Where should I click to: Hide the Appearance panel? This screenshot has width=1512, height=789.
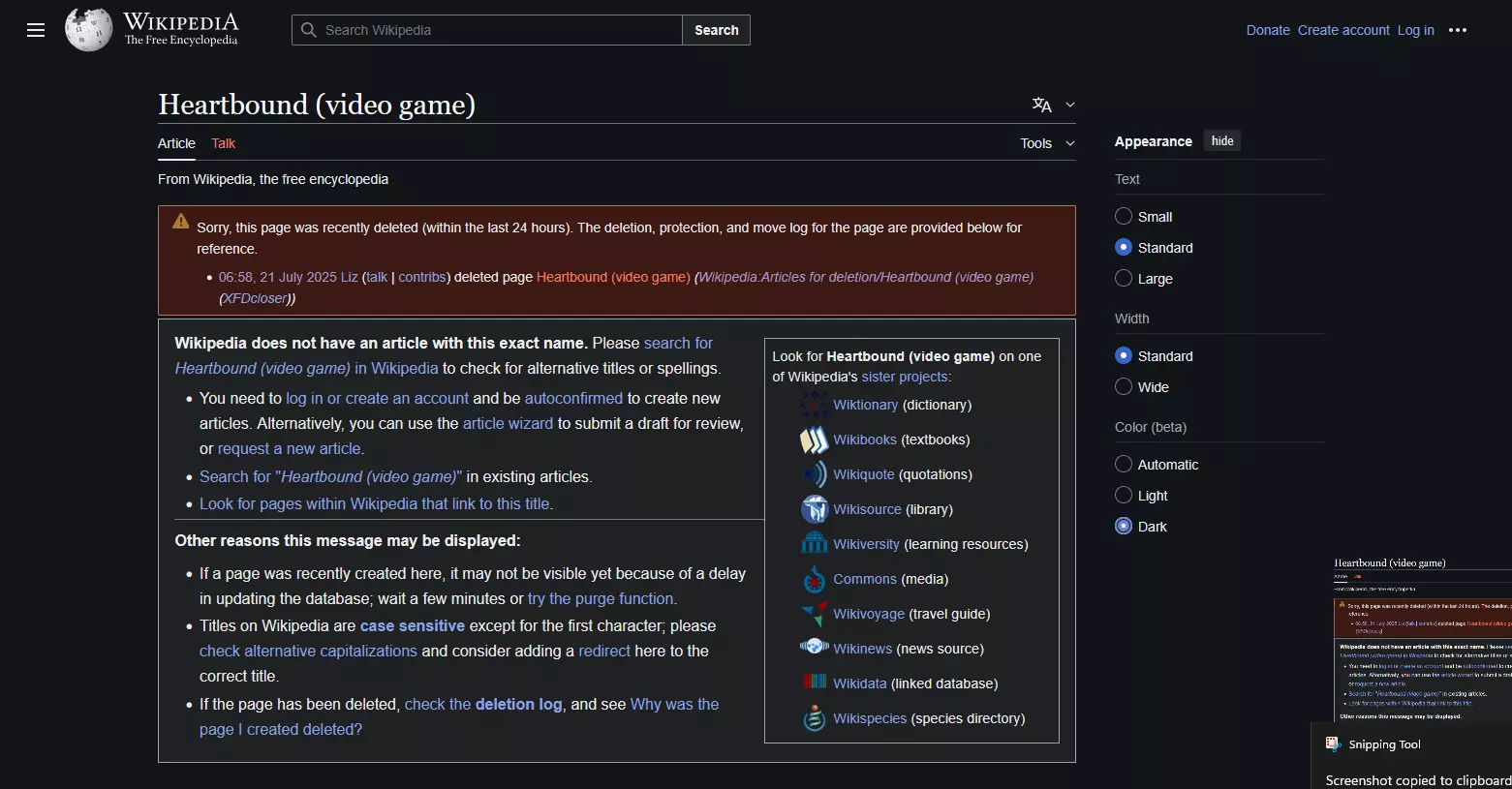1222,141
